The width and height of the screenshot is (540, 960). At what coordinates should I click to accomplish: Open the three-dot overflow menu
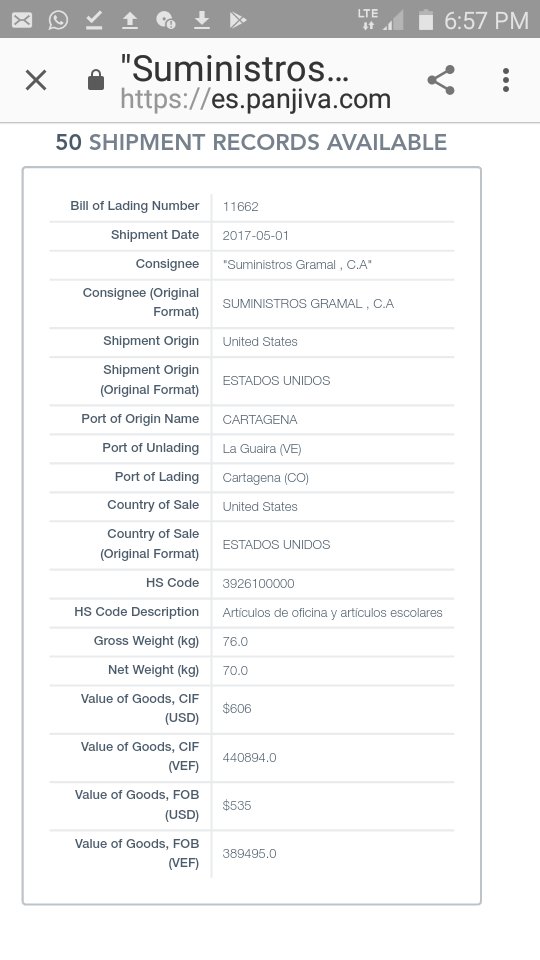pyautogui.click(x=506, y=80)
